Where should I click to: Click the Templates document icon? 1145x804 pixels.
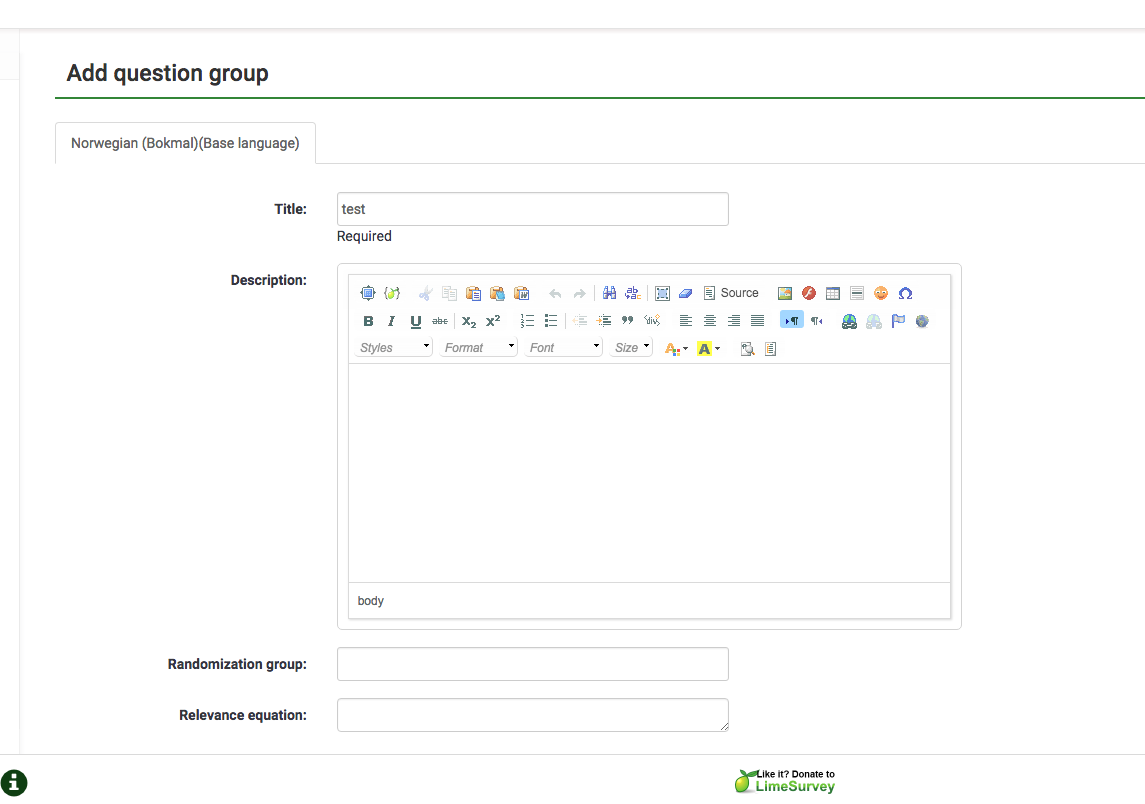[770, 349]
